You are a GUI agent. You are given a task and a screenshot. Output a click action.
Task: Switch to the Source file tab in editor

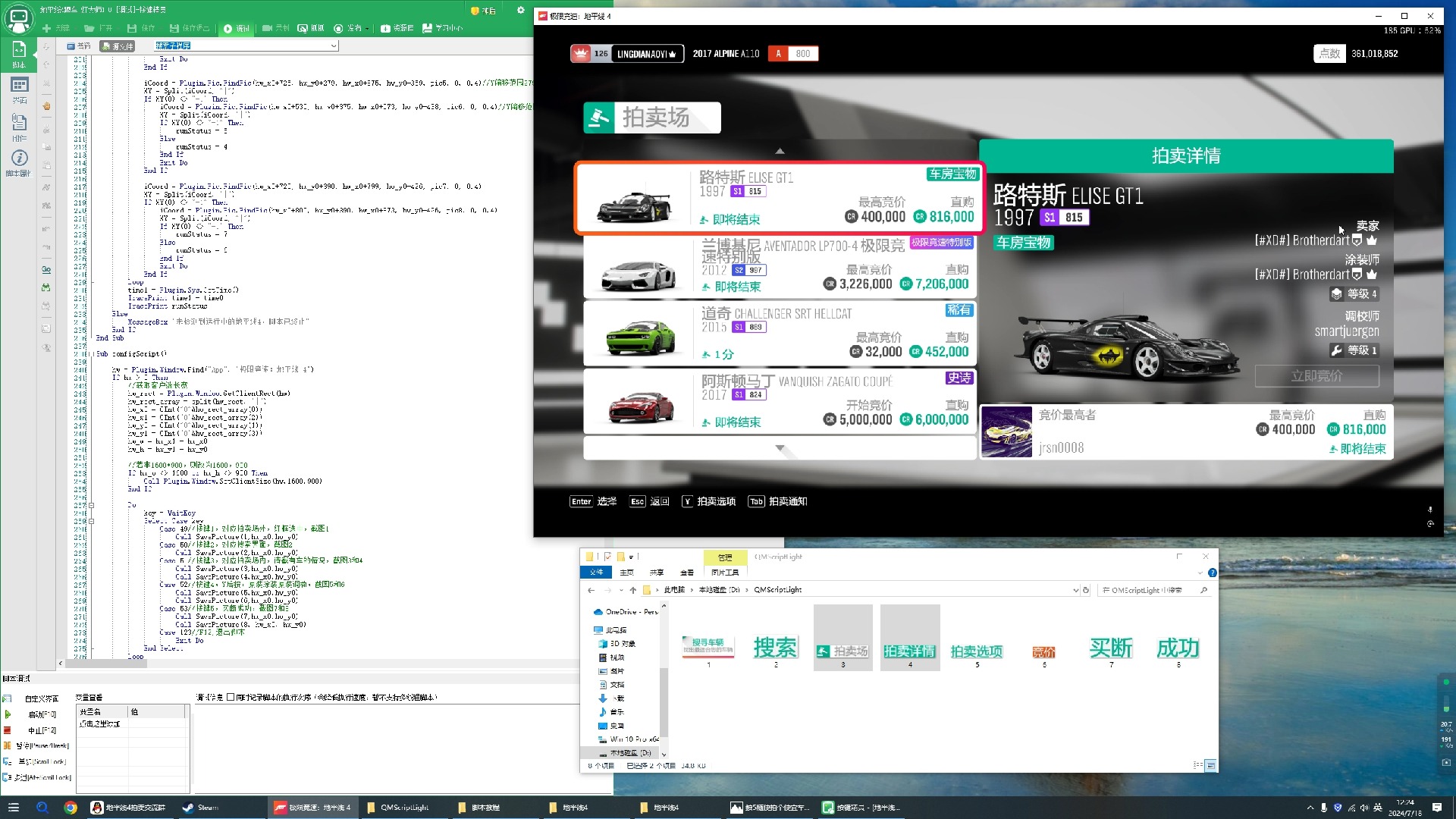coord(118,46)
